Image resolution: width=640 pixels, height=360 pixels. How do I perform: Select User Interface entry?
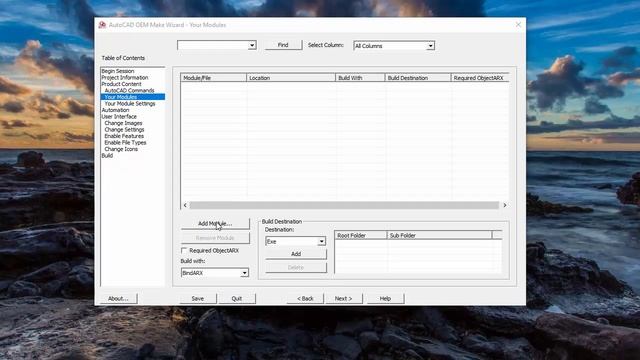tap(119, 117)
